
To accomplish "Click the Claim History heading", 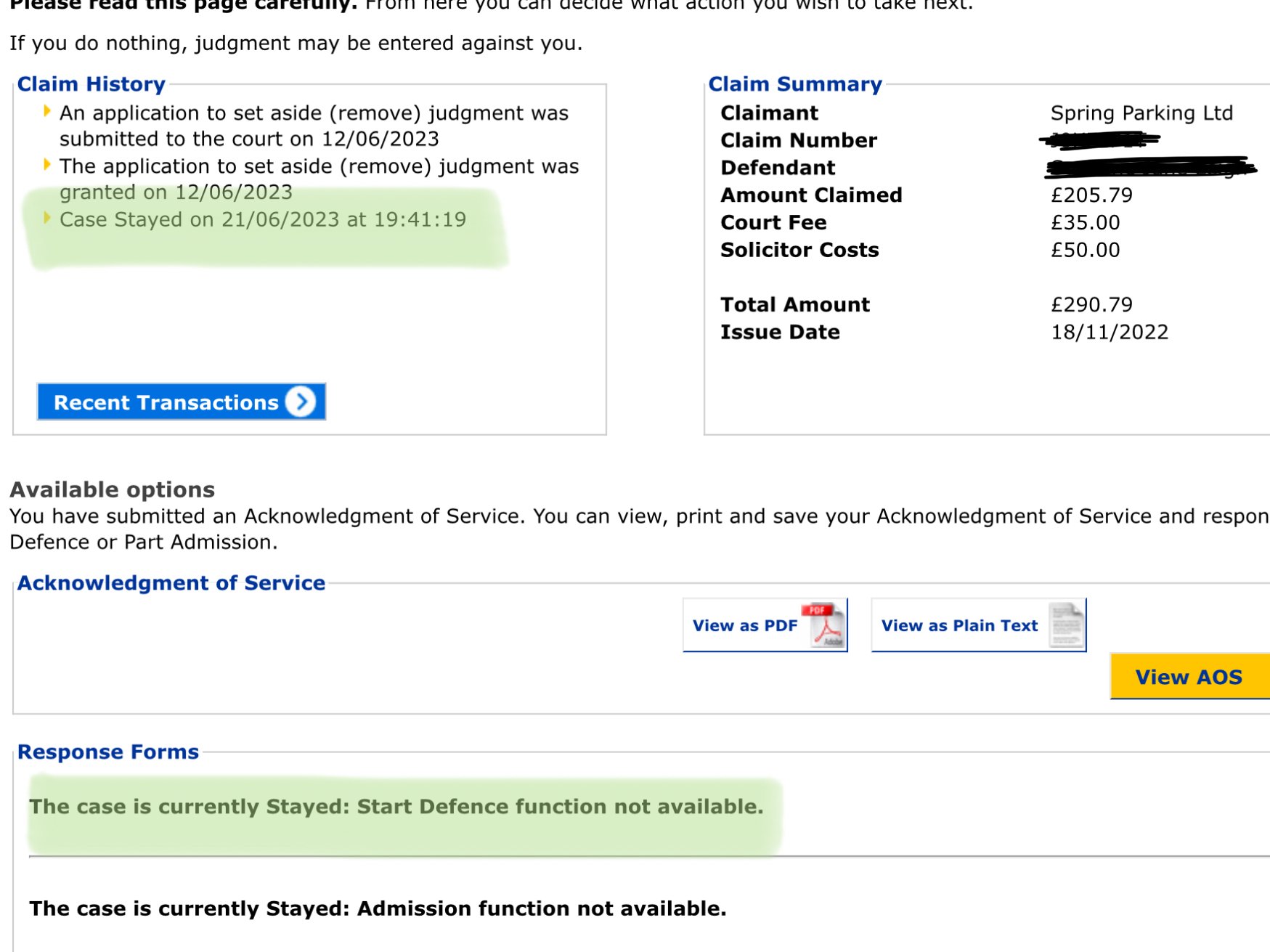I will click(x=91, y=84).
